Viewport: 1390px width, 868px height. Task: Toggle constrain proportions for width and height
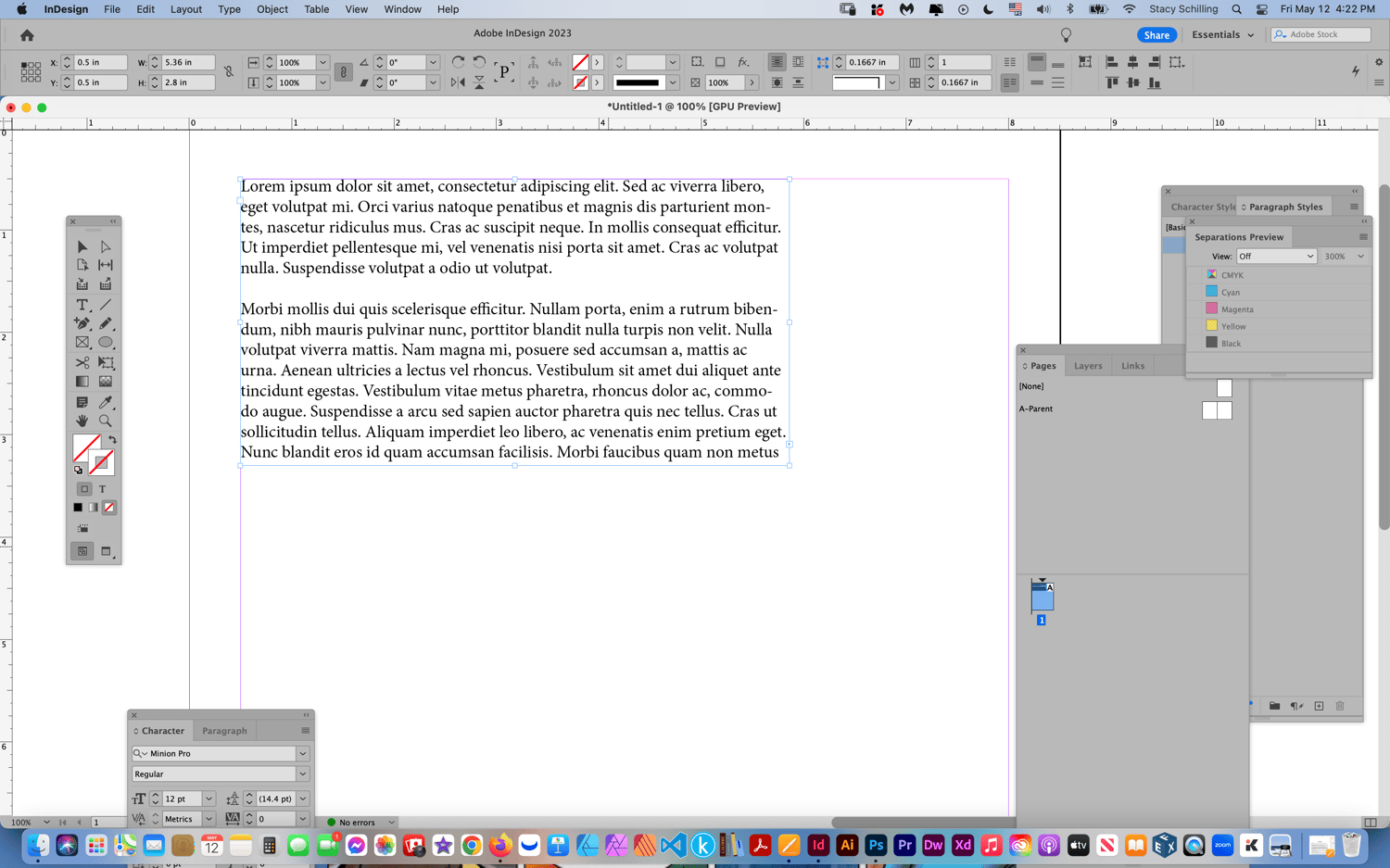click(x=229, y=72)
